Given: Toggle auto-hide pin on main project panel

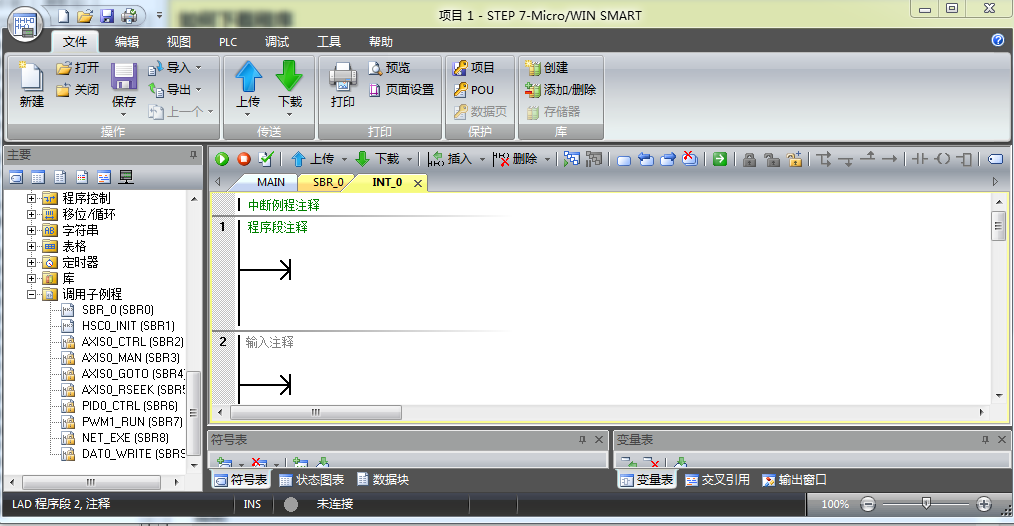Looking at the screenshot, I should click(x=194, y=155).
